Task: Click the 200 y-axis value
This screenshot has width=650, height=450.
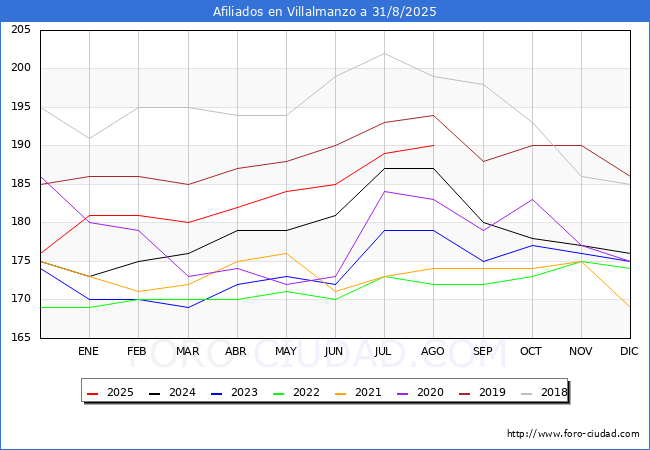Action: click(x=21, y=68)
